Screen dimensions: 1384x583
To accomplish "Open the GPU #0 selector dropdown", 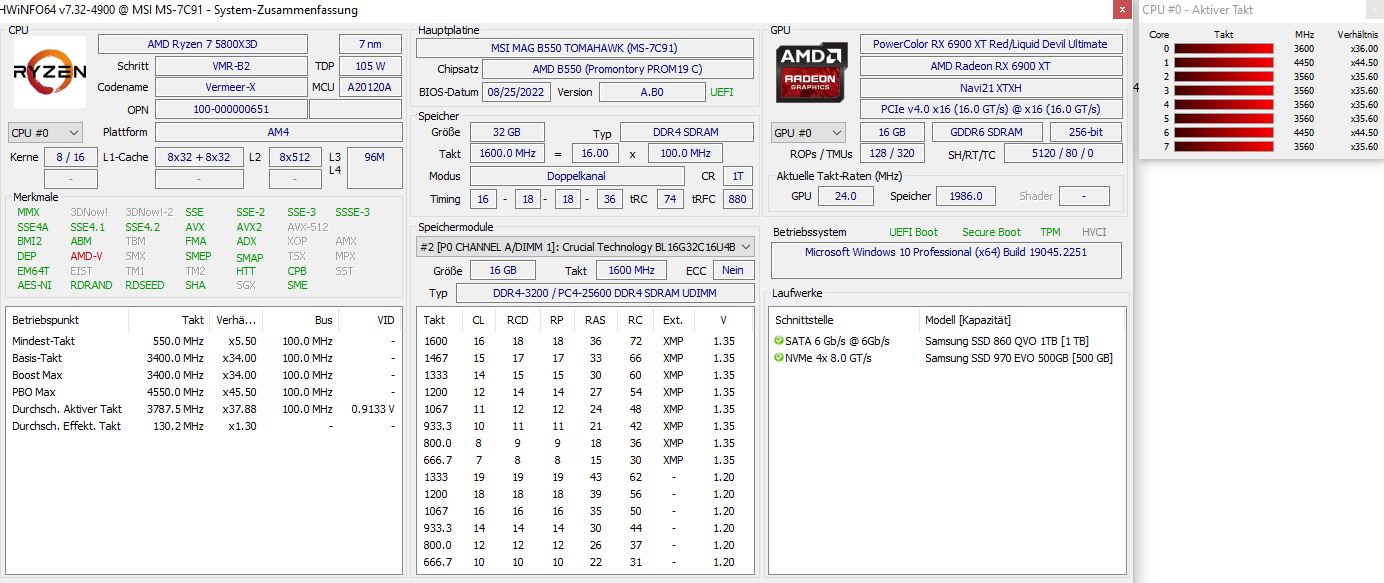I will (x=808, y=132).
